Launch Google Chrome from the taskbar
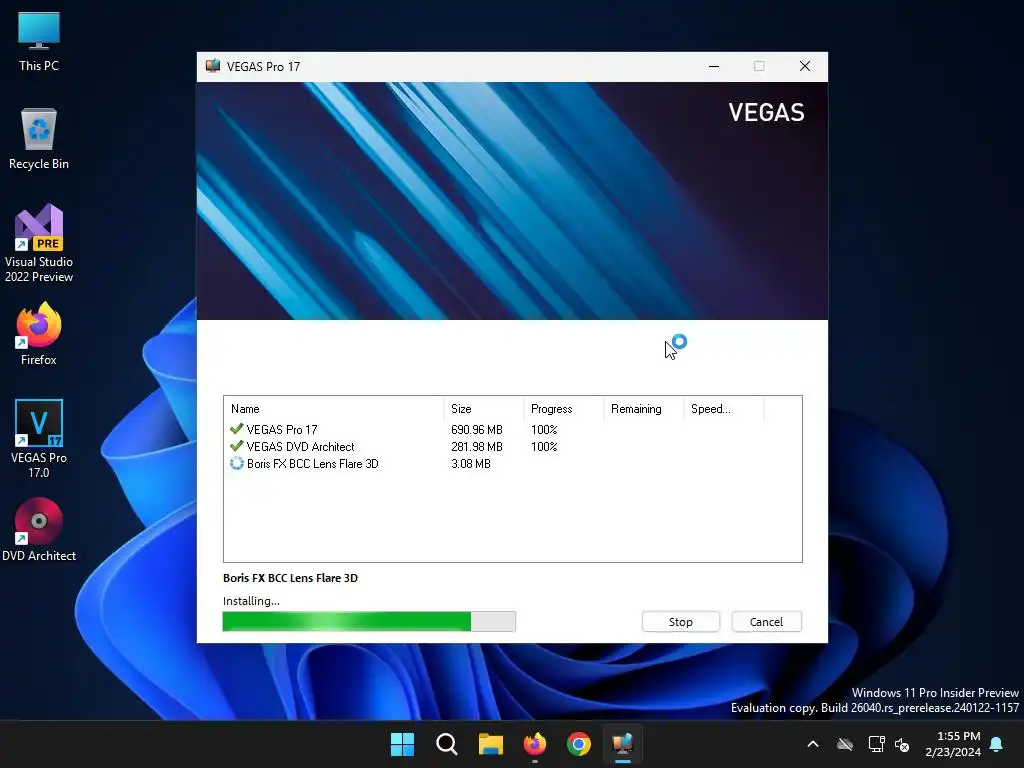The image size is (1024, 768). click(x=579, y=744)
